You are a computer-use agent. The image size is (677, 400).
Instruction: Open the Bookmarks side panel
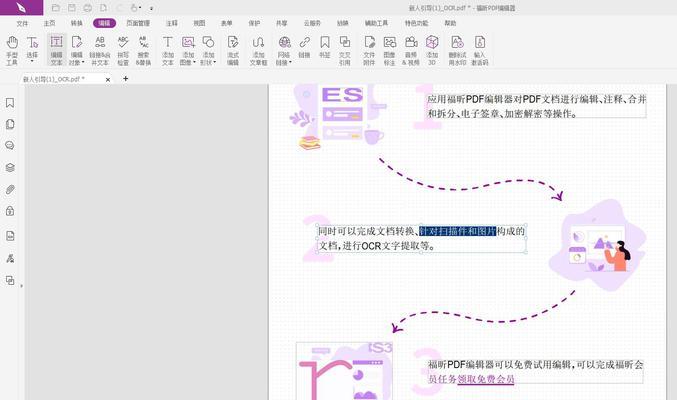click(x=10, y=103)
